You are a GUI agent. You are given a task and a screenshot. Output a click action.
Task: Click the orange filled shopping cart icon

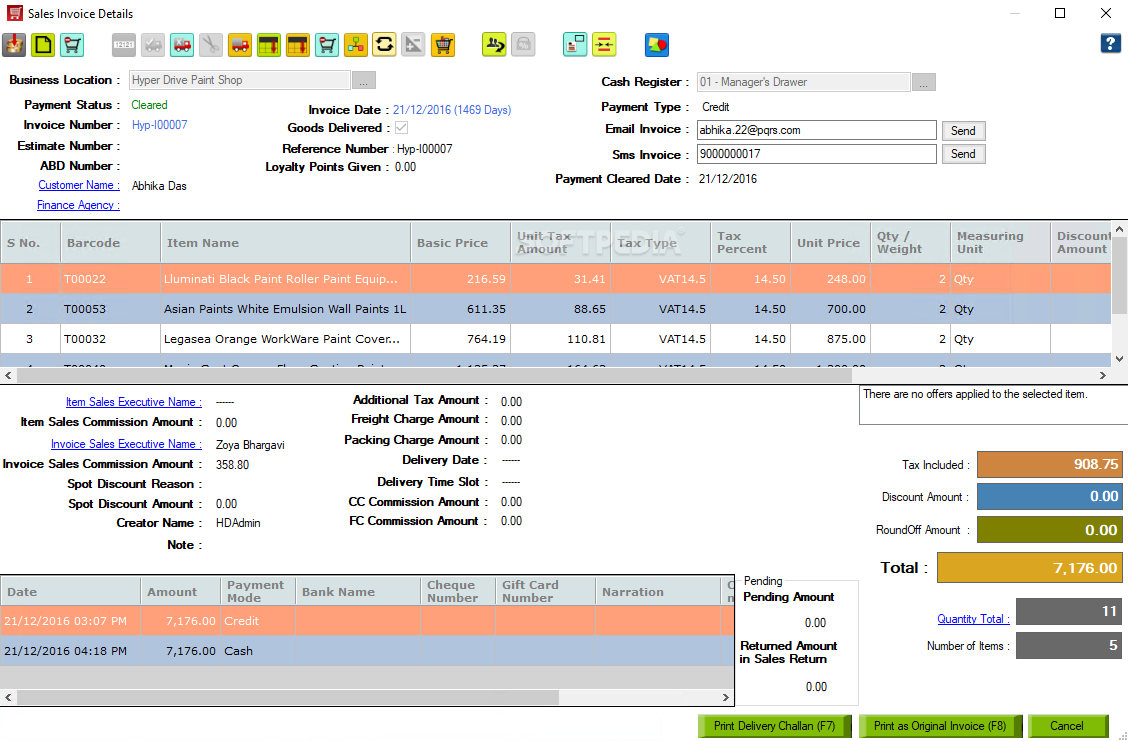pyautogui.click(x=442, y=45)
